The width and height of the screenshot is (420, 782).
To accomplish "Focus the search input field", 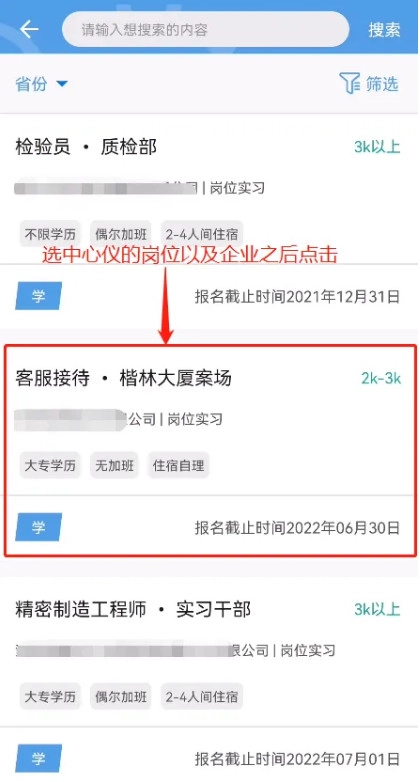I will point(205,29).
